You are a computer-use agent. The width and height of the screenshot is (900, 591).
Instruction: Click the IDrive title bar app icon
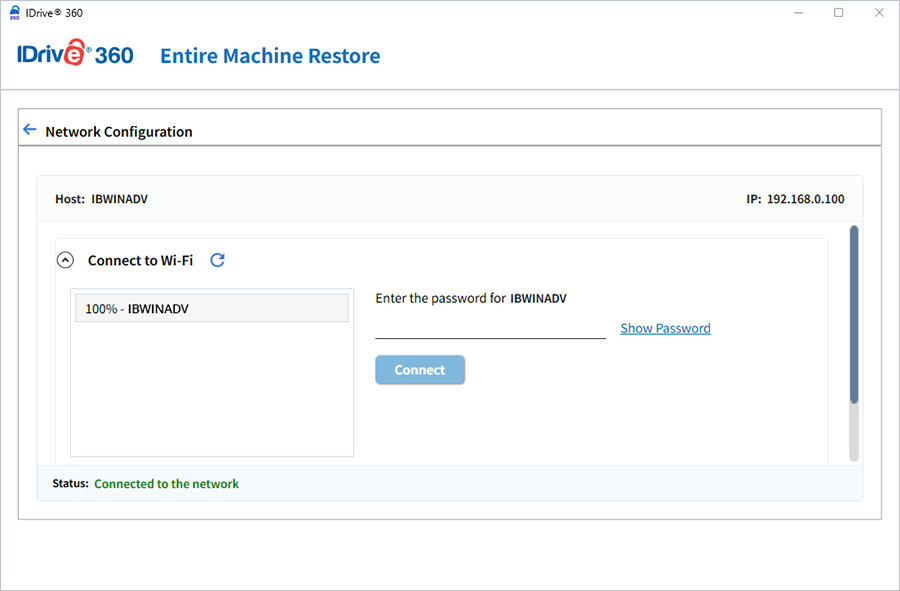point(15,13)
